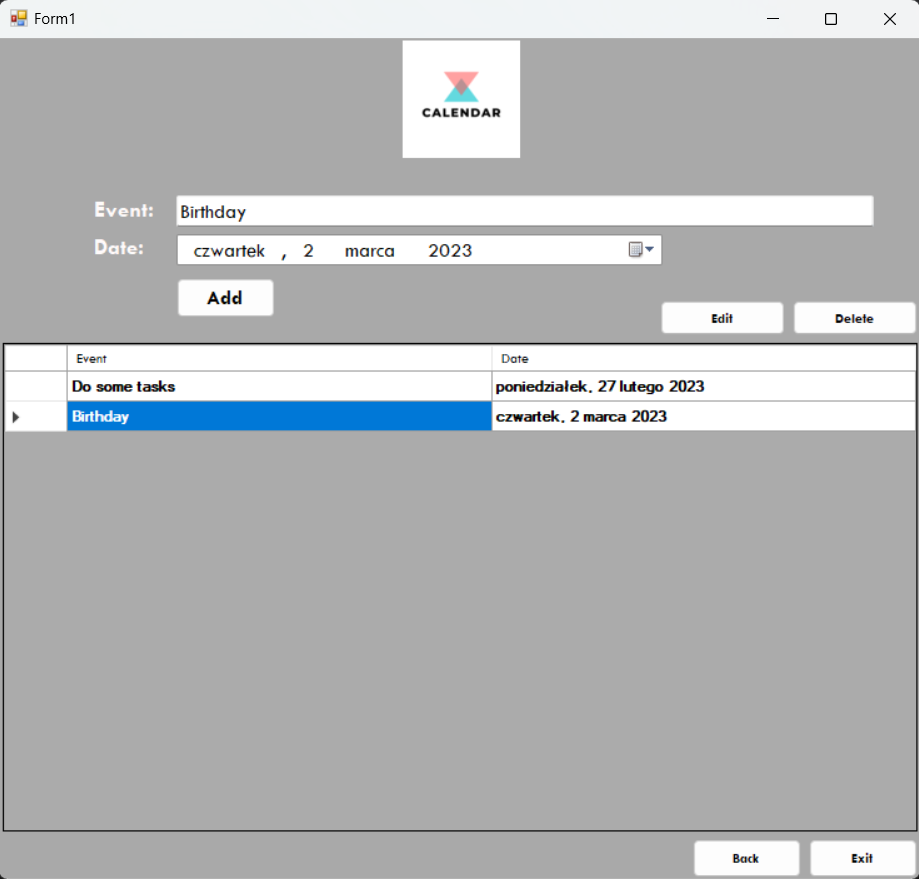Select the 'Birthday' row in the grid

coord(280,416)
